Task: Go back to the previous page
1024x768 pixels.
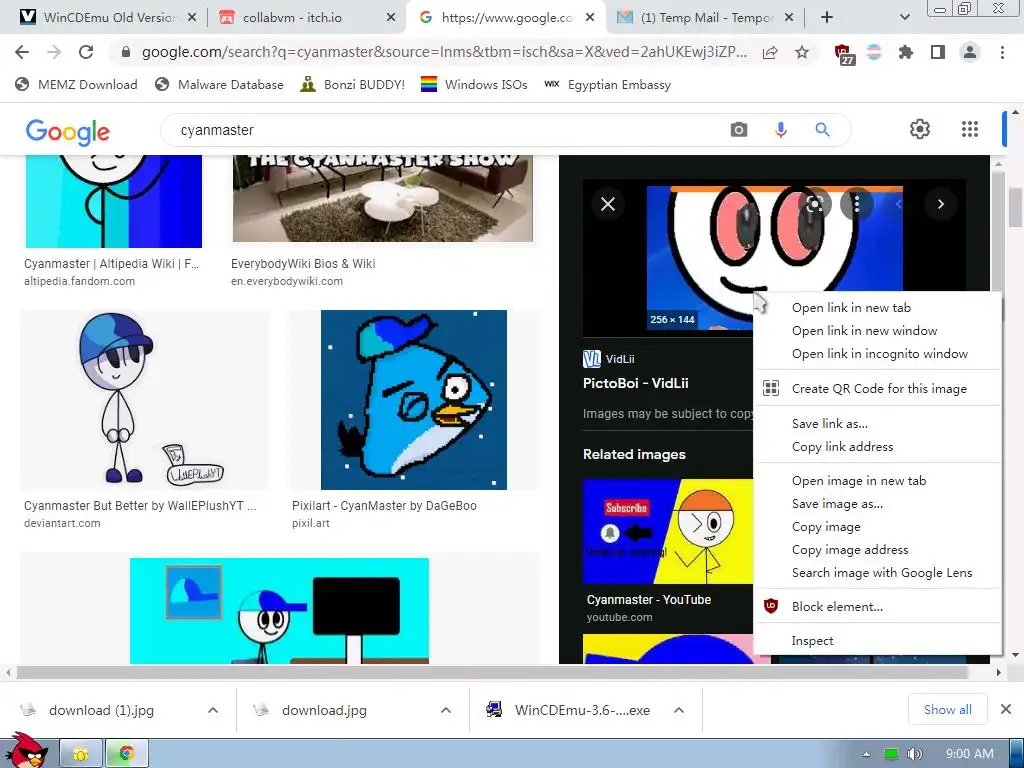Action: coord(22,52)
